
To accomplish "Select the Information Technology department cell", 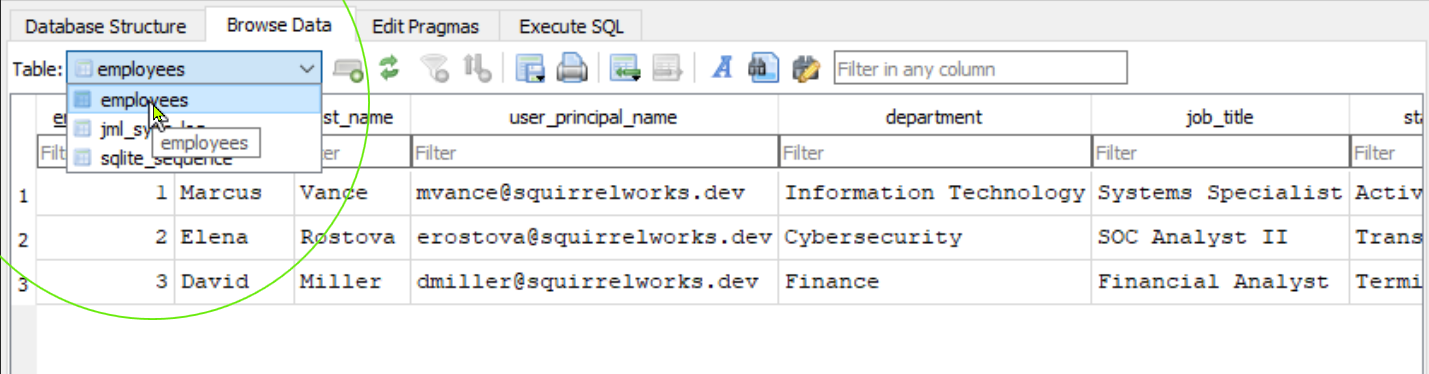I will coord(934,193).
